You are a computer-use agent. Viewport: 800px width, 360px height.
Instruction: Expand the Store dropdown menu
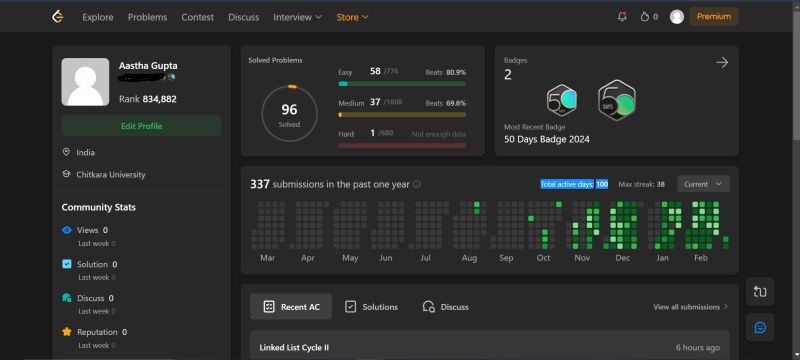(x=352, y=17)
